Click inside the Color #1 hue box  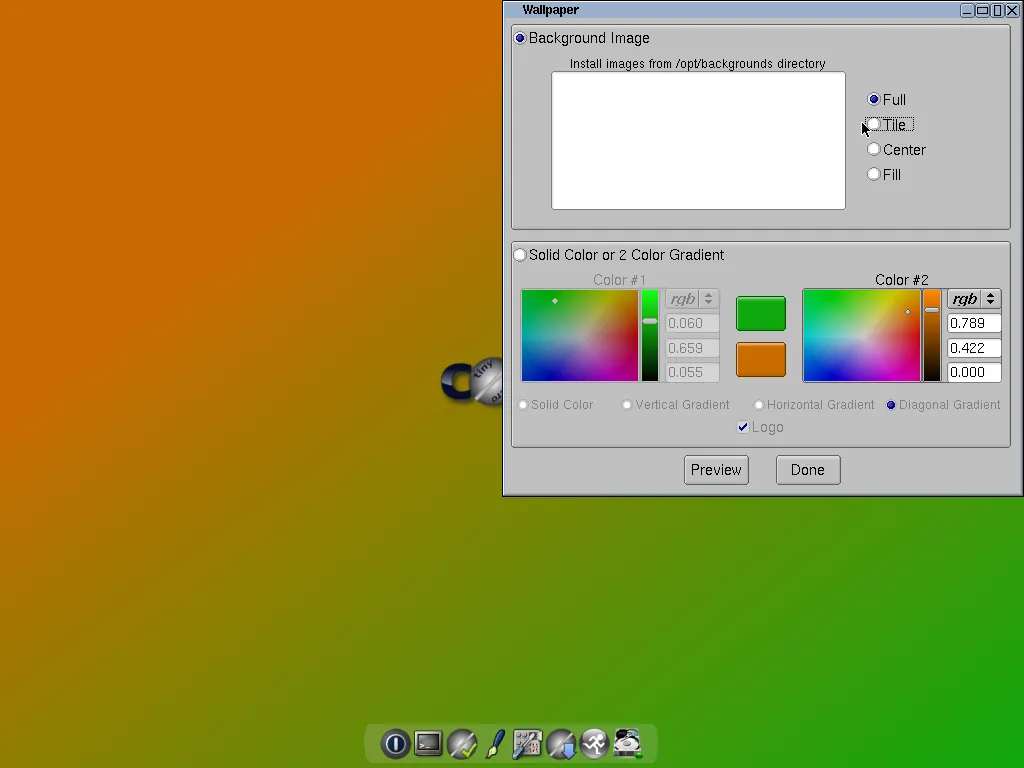tap(580, 335)
